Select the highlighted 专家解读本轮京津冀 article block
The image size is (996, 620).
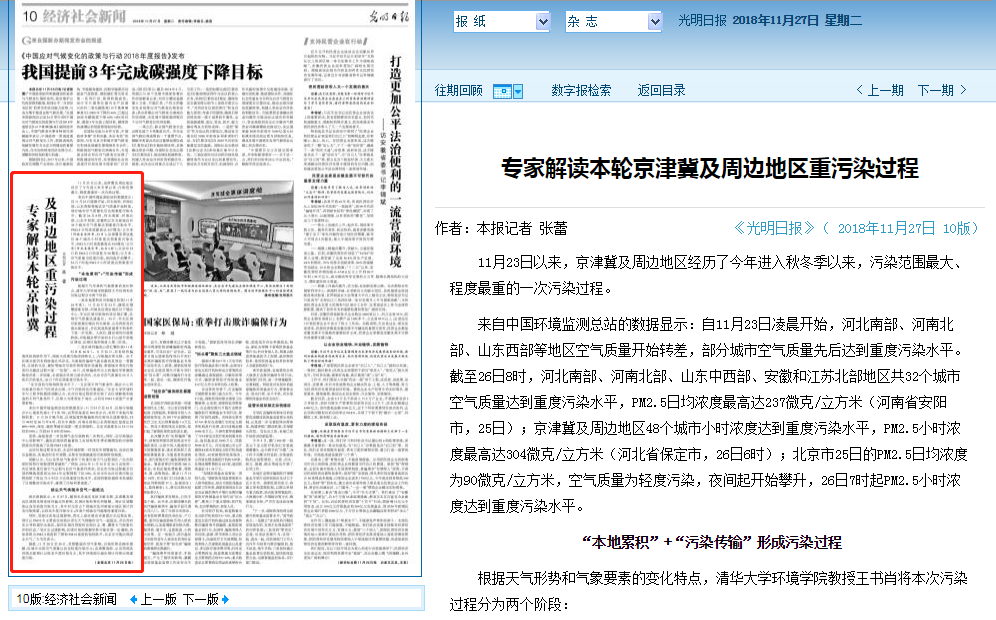coord(77,372)
